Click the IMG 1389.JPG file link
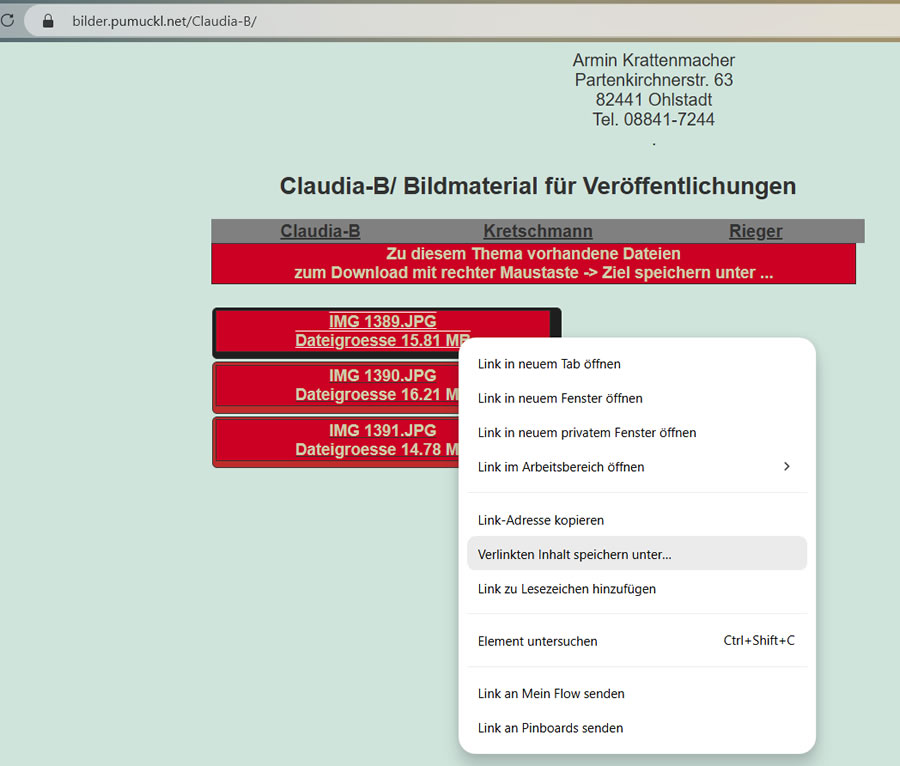 point(382,322)
